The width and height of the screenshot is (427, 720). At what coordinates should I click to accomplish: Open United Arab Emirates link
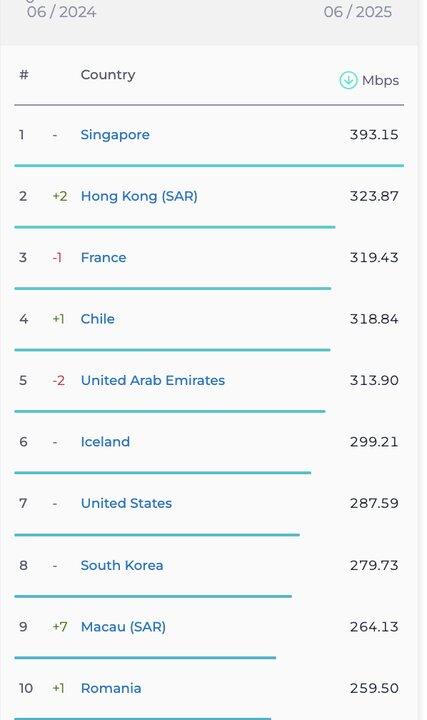point(153,381)
